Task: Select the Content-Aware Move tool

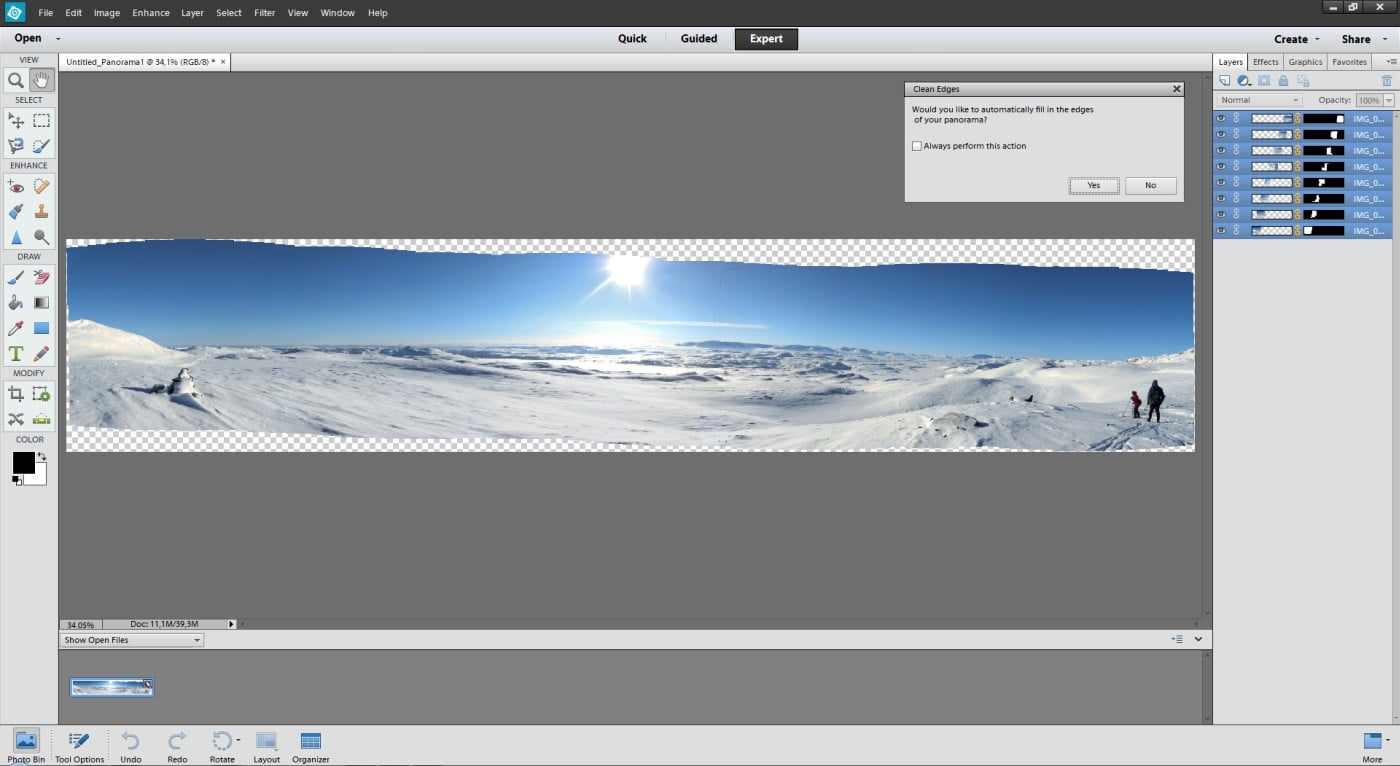Action: (x=16, y=419)
